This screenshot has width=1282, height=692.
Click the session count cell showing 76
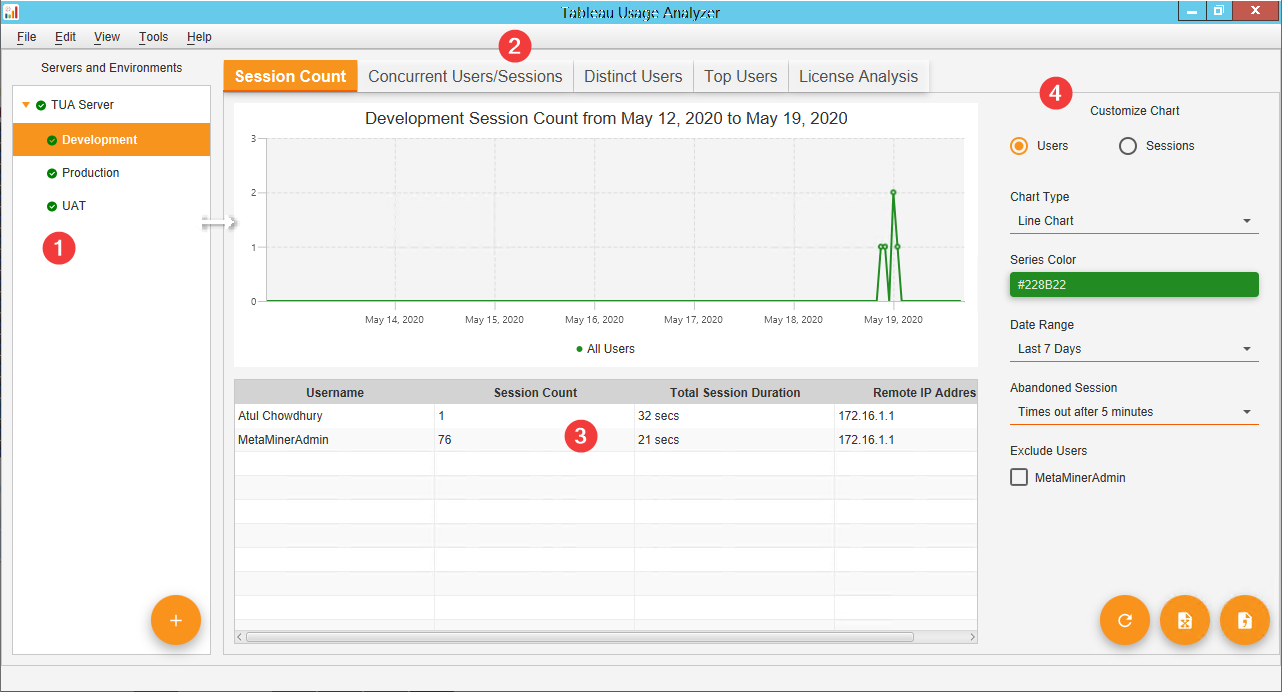coord(535,440)
